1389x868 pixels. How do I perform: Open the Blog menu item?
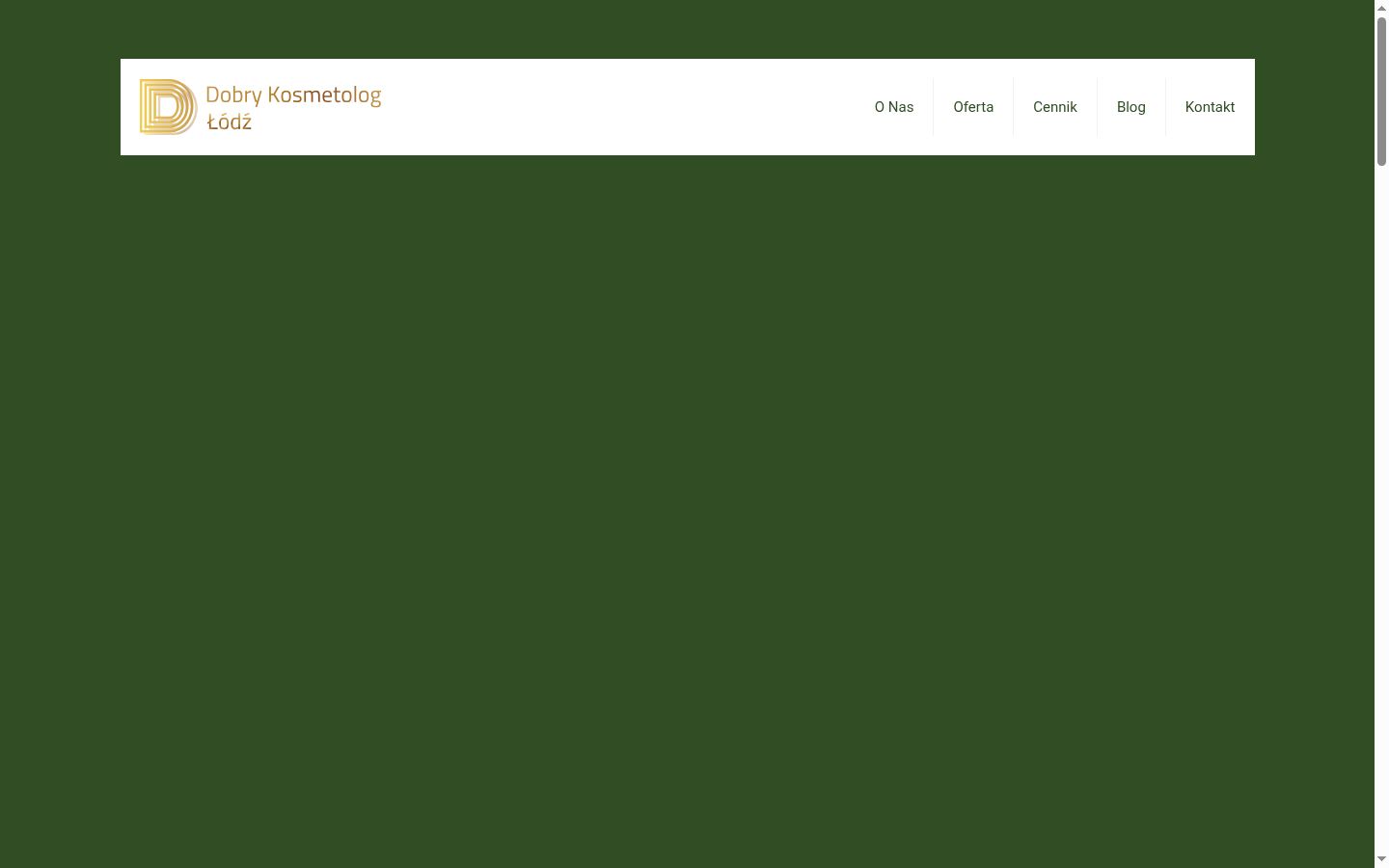pyautogui.click(x=1131, y=107)
